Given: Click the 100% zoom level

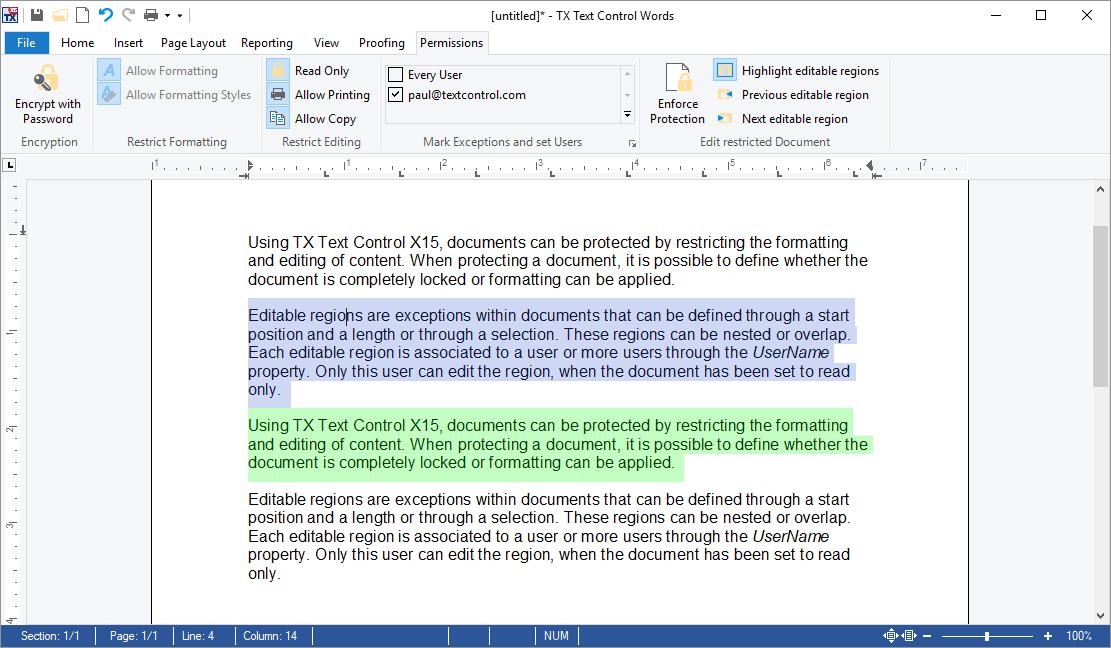Looking at the screenshot, I should click(x=1079, y=636).
